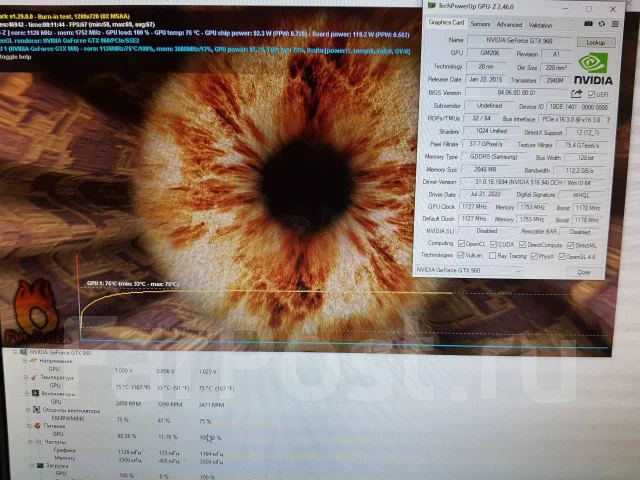Click the BIOS export share icon
The width and height of the screenshot is (640, 480).
point(576,94)
